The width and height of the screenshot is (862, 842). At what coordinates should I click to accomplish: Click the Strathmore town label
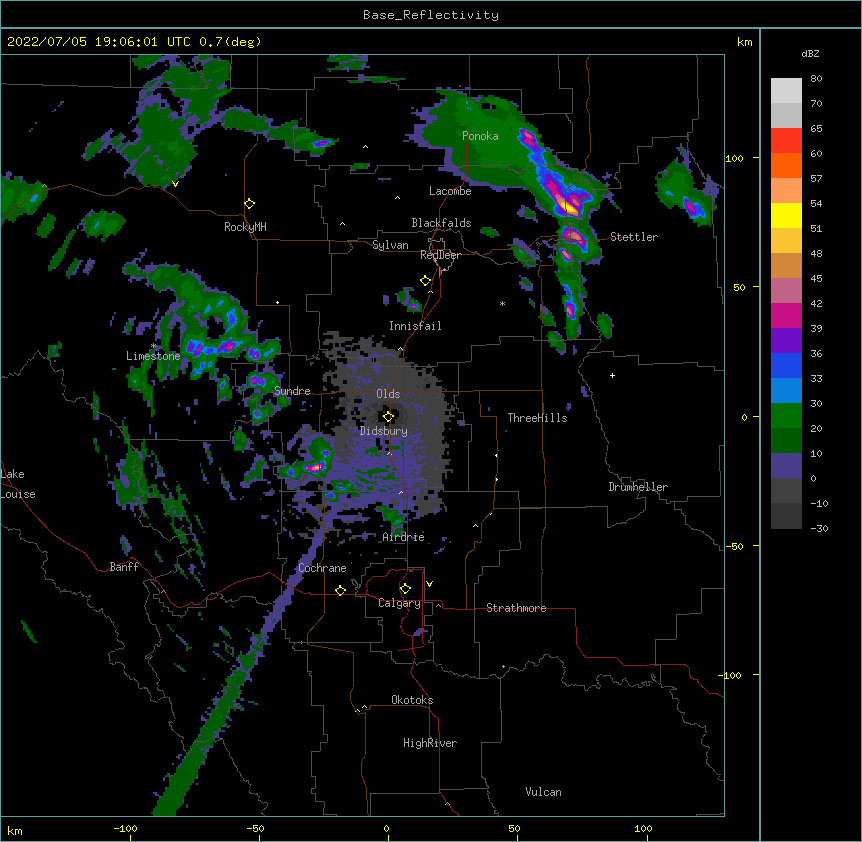point(516,608)
